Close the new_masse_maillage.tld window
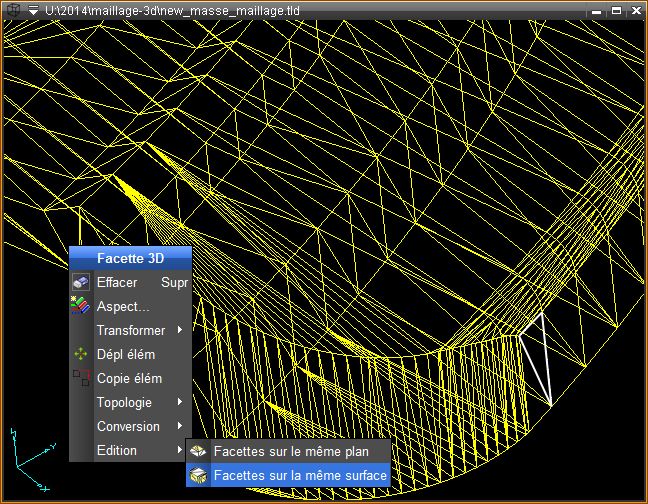Screen dimensions: 648x504 point(634,11)
